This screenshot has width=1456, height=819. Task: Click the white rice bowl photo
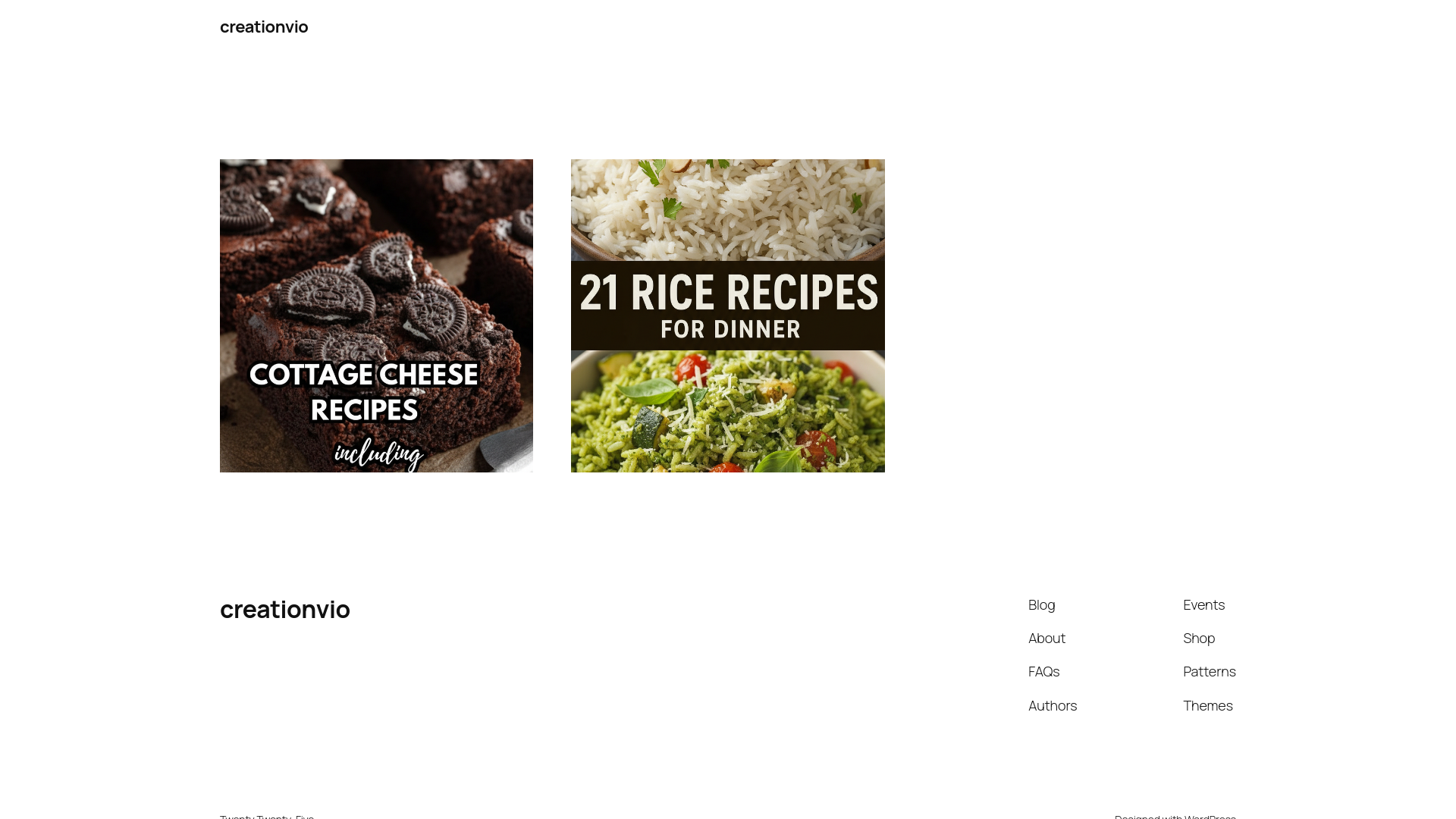coord(728,210)
